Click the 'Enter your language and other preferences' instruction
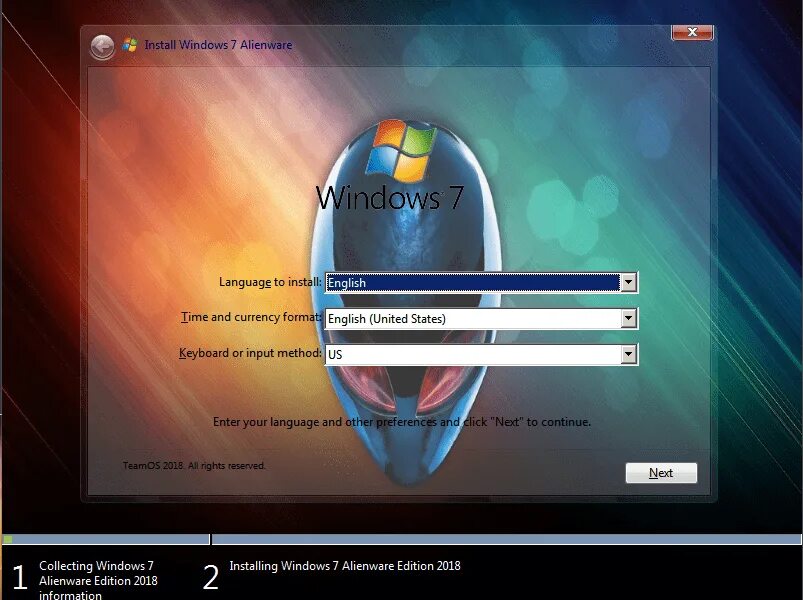 (x=402, y=422)
